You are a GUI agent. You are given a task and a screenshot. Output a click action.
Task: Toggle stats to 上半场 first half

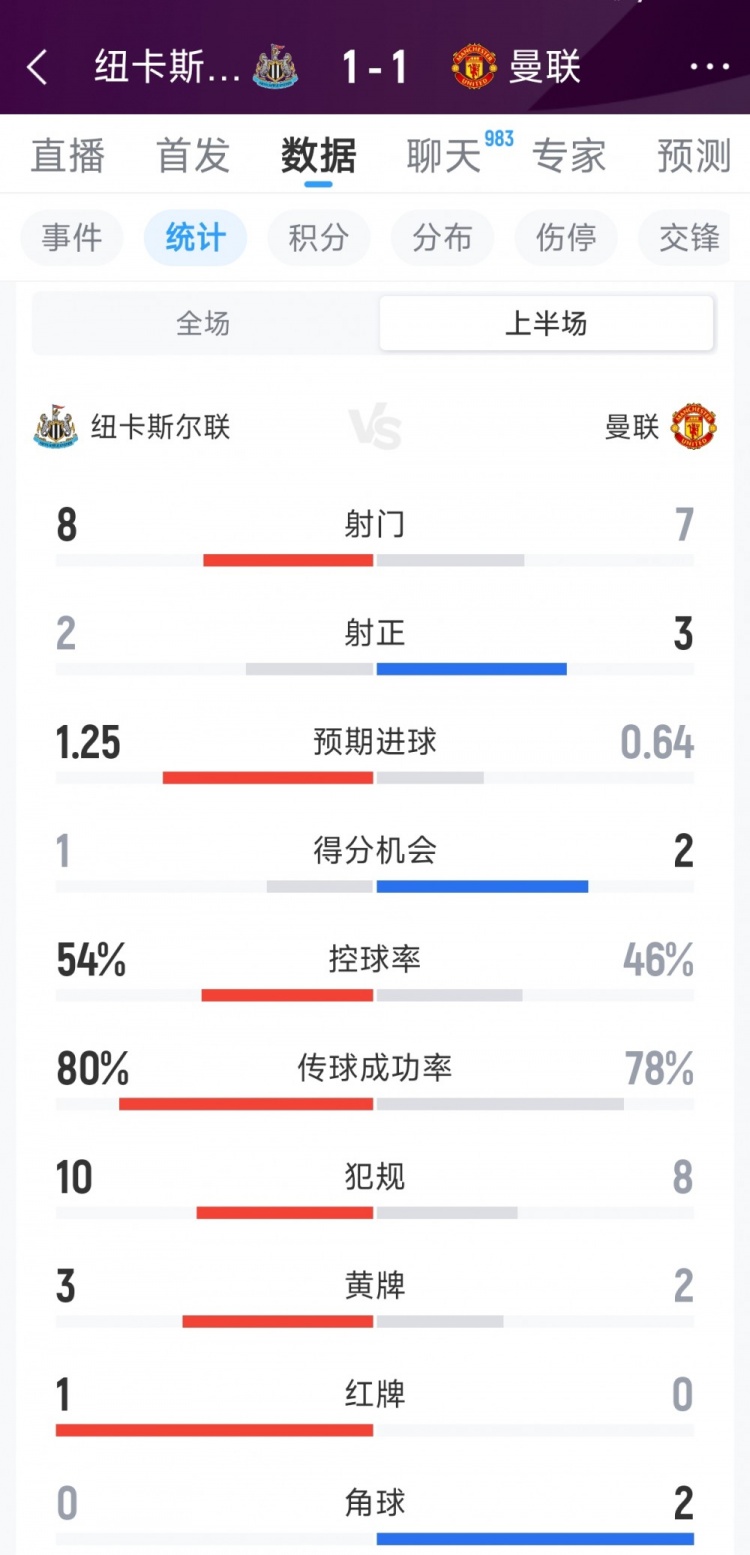tap(546, 324)
